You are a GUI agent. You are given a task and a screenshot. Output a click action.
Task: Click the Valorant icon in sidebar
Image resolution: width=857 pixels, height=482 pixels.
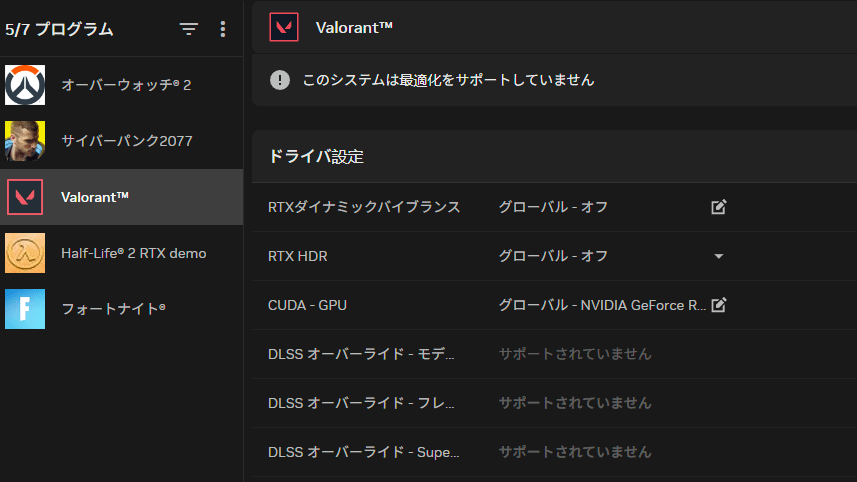pos(25,197)
